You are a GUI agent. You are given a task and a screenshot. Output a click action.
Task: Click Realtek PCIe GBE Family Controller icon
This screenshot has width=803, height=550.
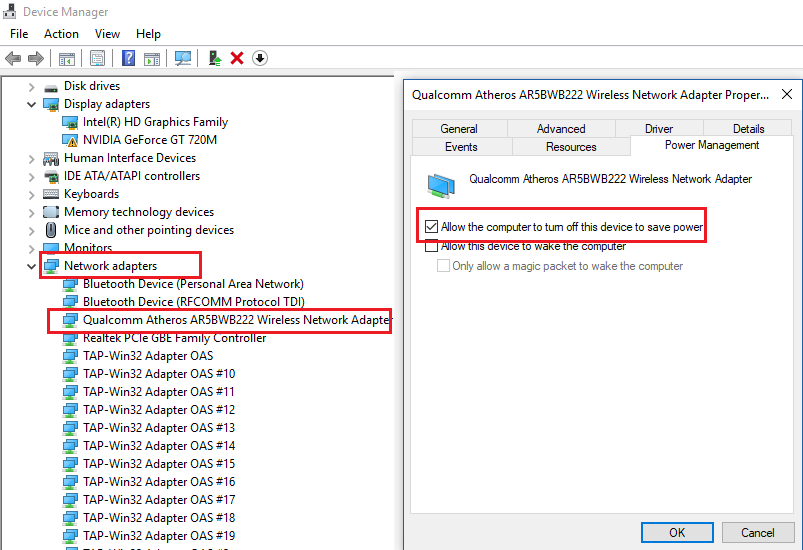point(70,338)
